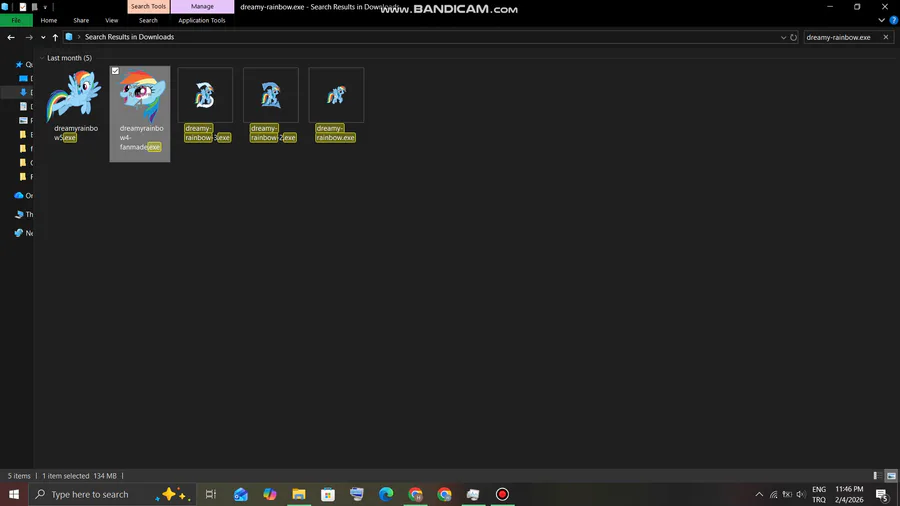900x506 pixels.
Task: Open the Windows Start menu
Action: [x=14, y=494]
